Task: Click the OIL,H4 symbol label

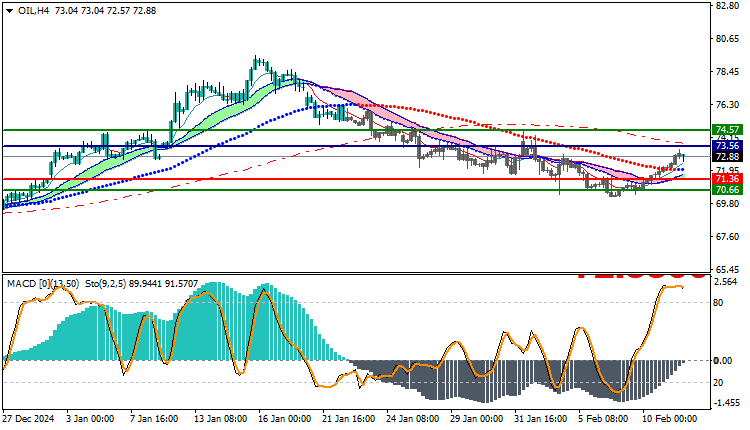Action: click(33, 11)
